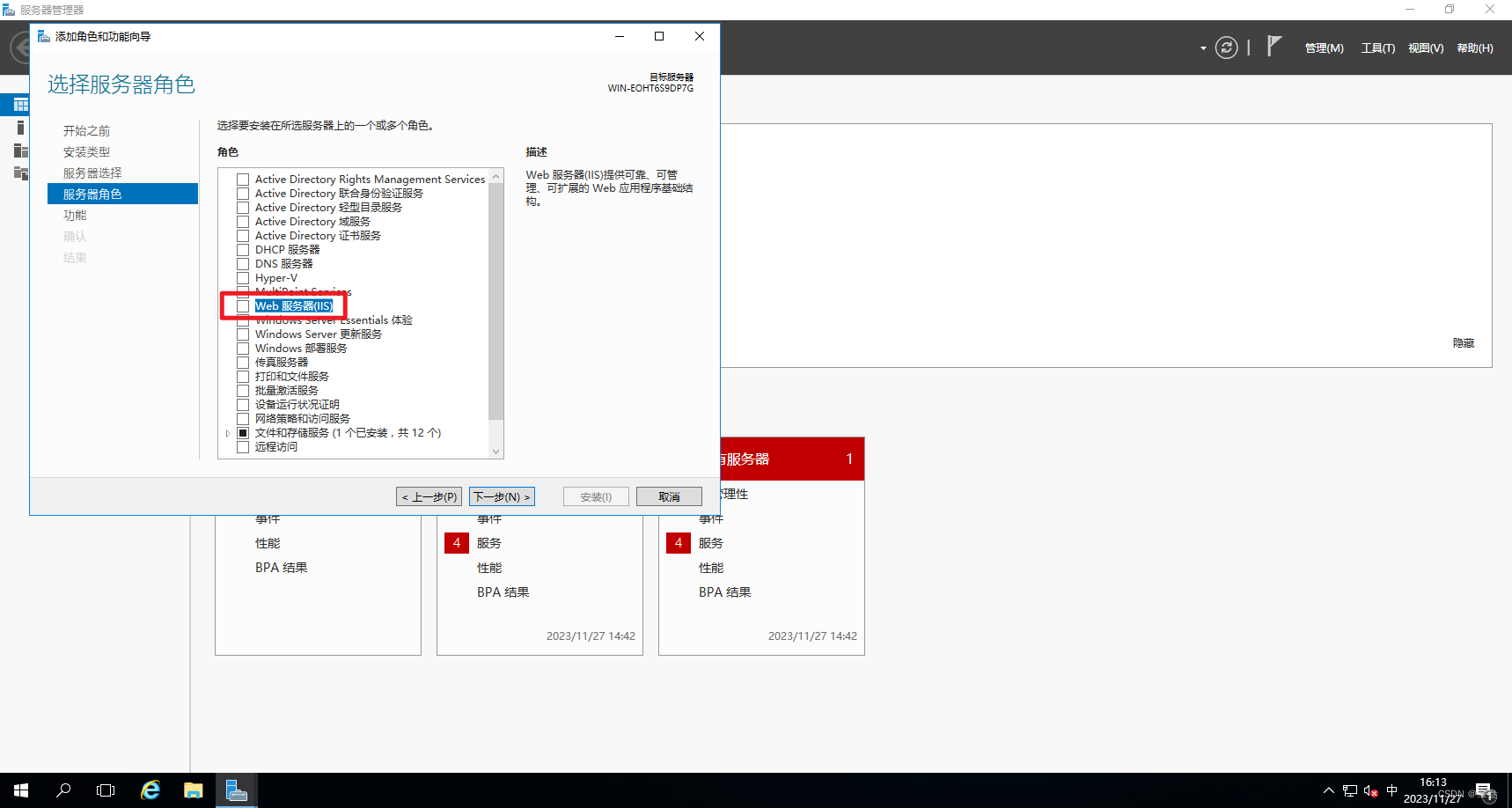Viewport: 1512px width, 808px height.
Task: Click the 隐藏 link in welcome panel
Action: [1464, 343]
